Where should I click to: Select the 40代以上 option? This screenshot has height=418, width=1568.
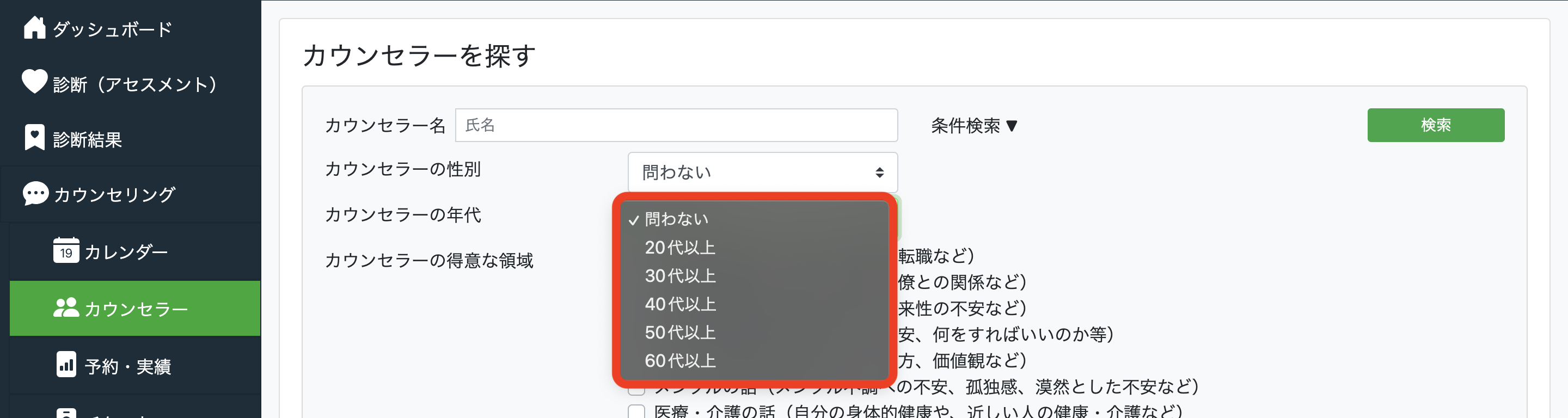755,304
